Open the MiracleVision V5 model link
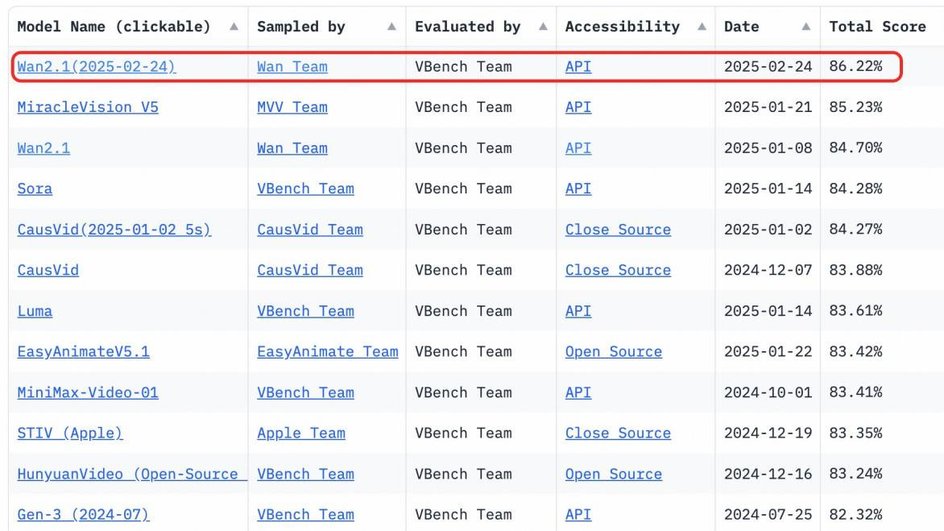 88,107
